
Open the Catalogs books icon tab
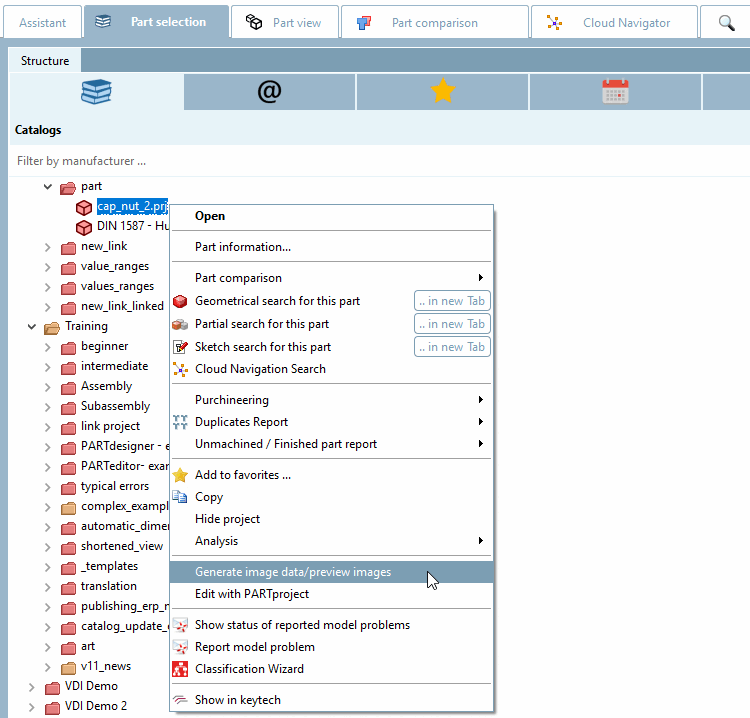(96, 91)
